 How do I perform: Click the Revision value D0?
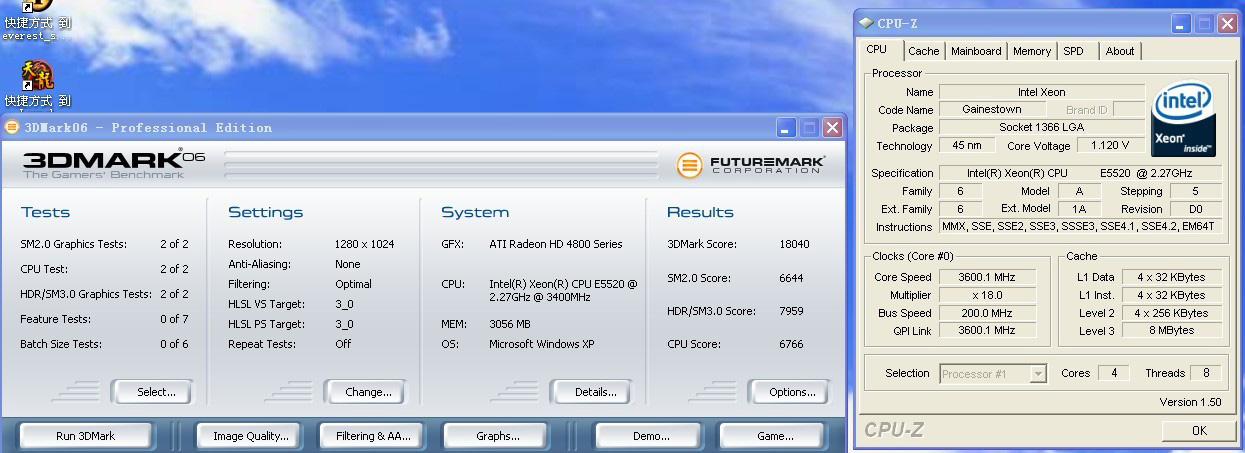point(1196,209)
